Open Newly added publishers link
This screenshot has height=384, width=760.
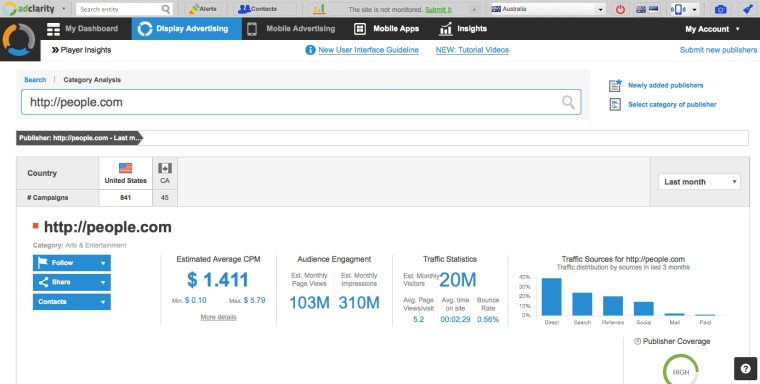(665, 85)
